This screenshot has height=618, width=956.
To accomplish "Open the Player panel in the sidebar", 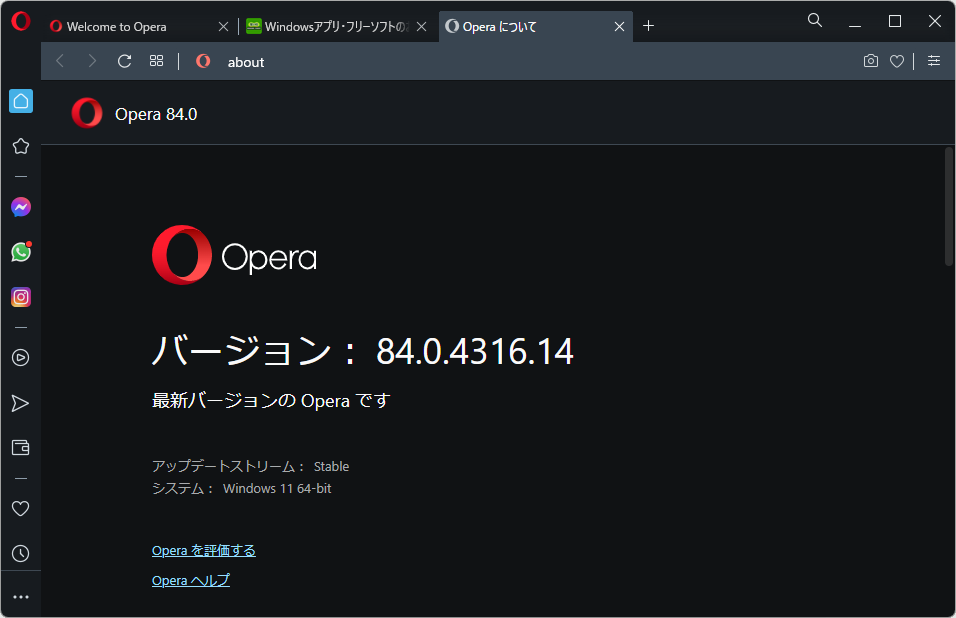I will 21,357.
